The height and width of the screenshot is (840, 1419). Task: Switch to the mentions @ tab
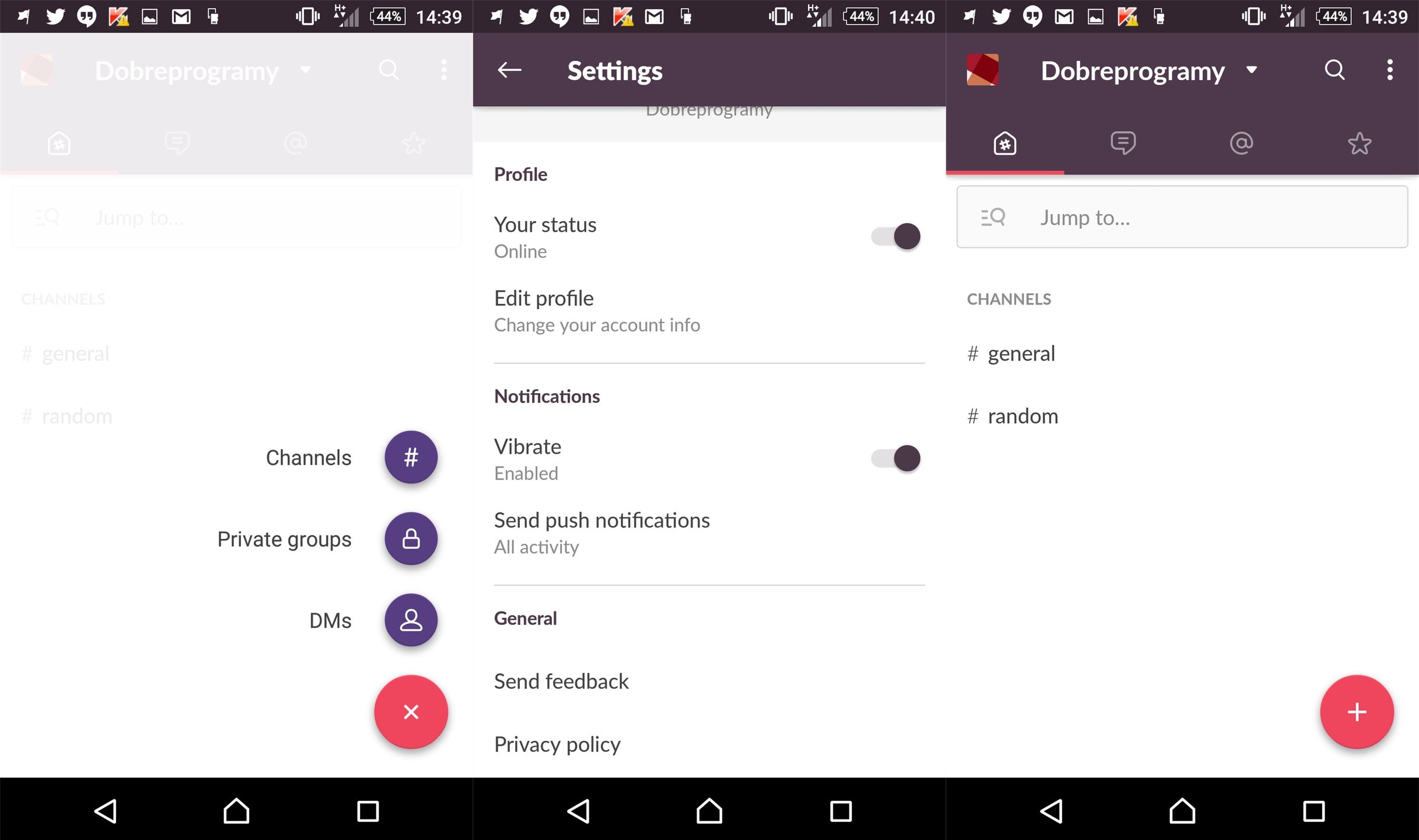[x=1241, y=143]
